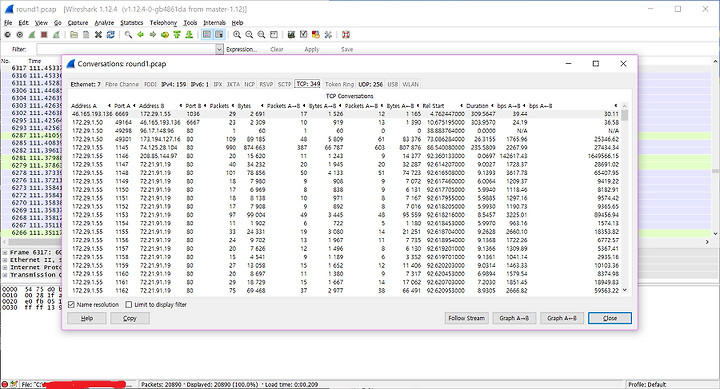Screen dimensions: 720x389
Task: Open the Telephony menu
Action: [163, 23]
